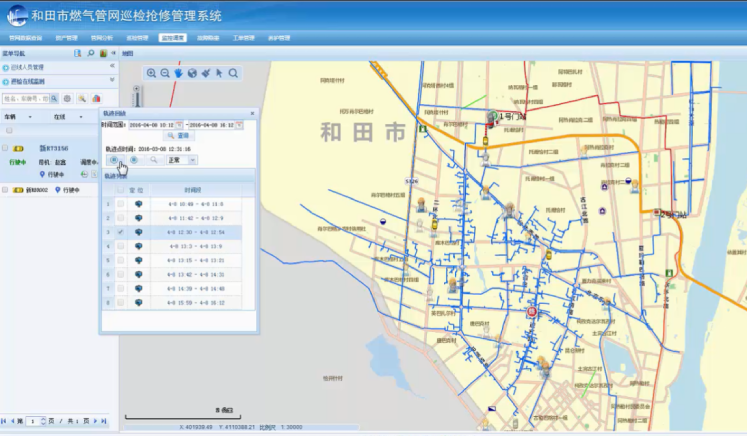This screenshot has width=747, height=436.
Task: Collapse the navigation sidebar with the arrow
Action: 113,53
